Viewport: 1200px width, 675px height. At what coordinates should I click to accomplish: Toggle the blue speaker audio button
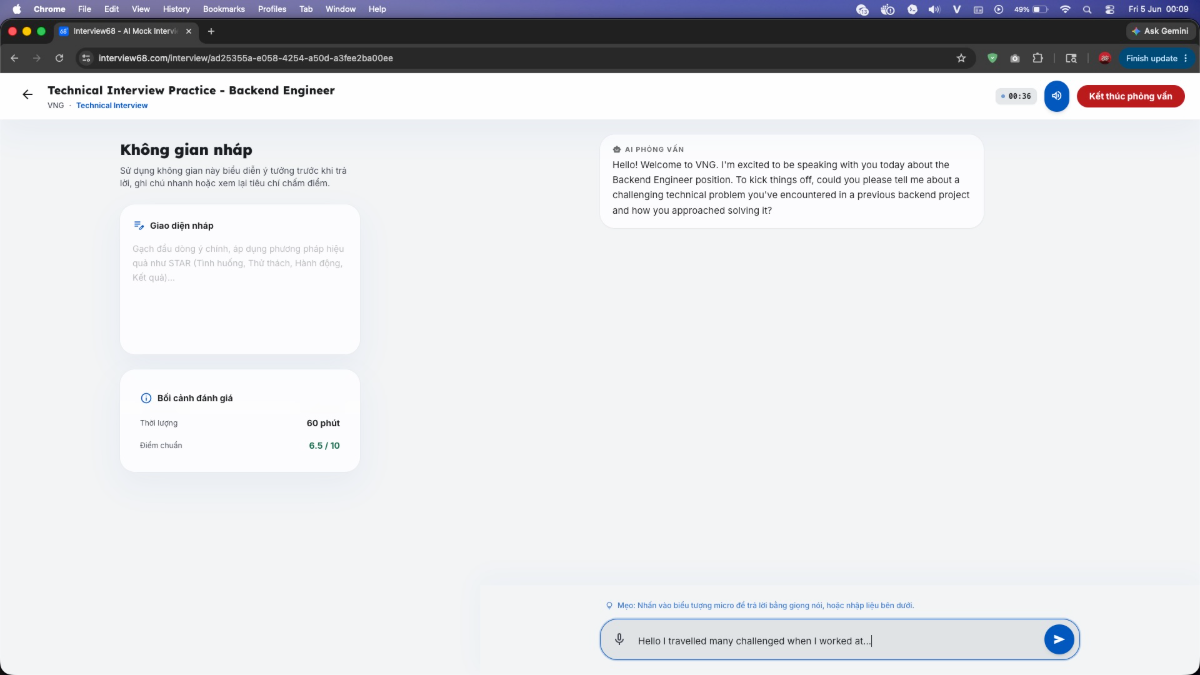coord(1056,96)
